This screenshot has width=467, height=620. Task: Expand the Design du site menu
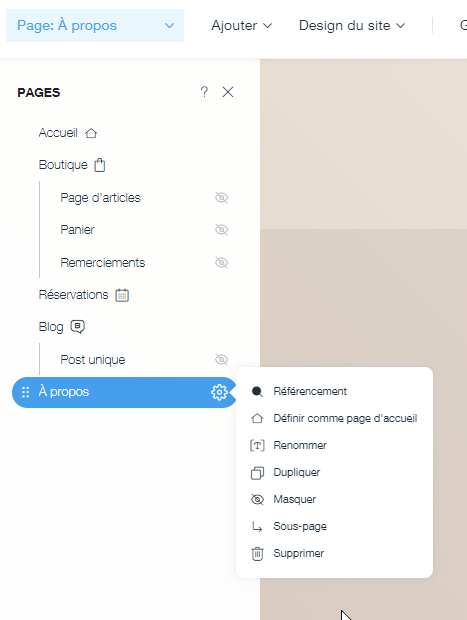[352, 26]
